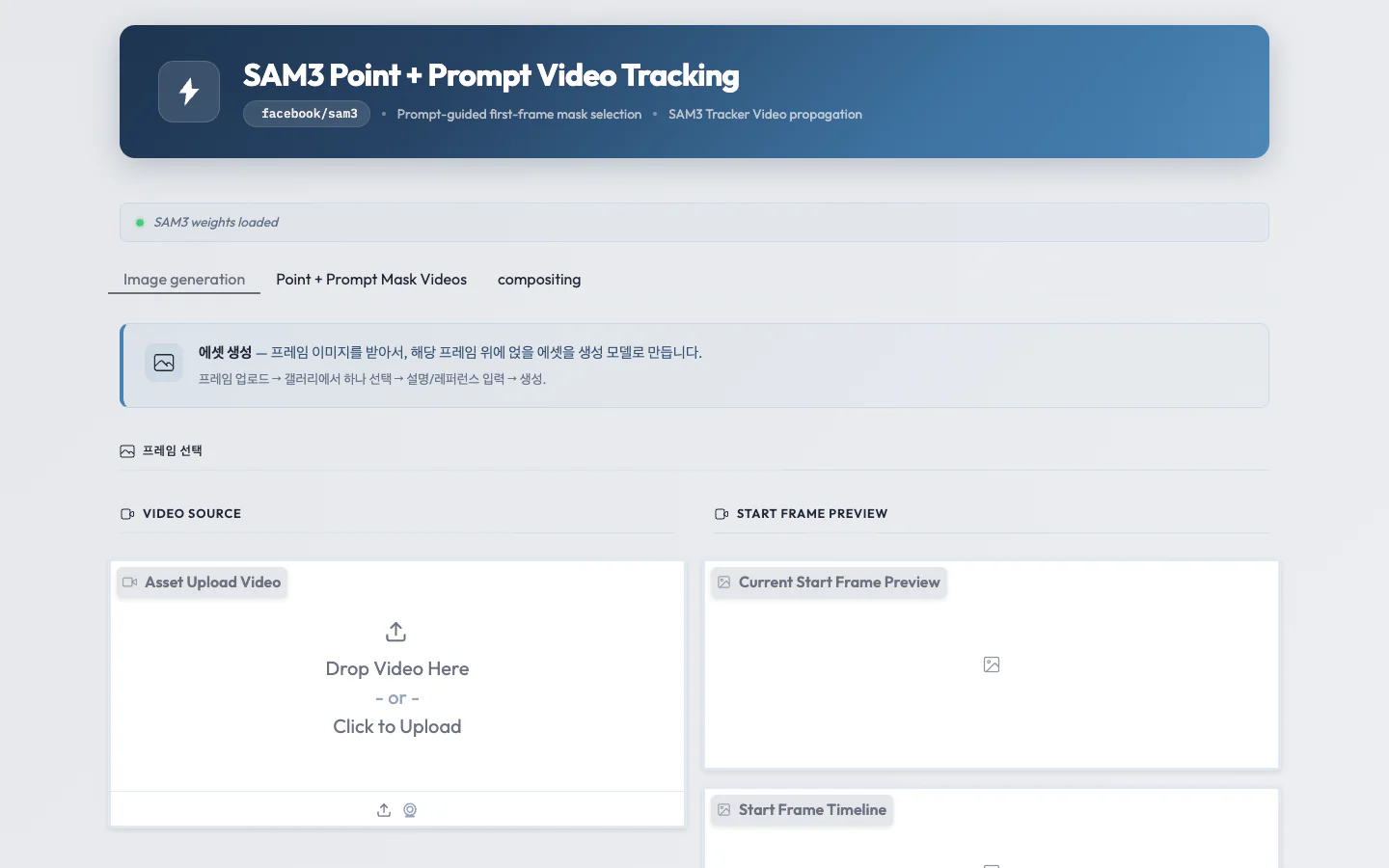Image resolution: width=1389 pixels, height=868 pixels.
Task: Click the image icon in the 에셋 생성 banner
Action: point(164,363)
